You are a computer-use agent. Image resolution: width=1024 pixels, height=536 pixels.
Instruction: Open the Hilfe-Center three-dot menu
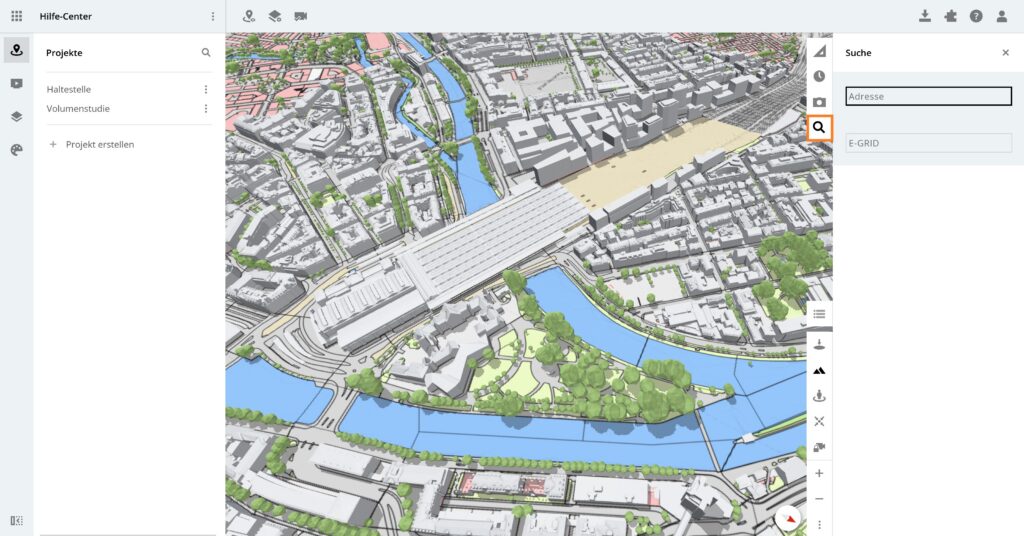tap(212, 16)
